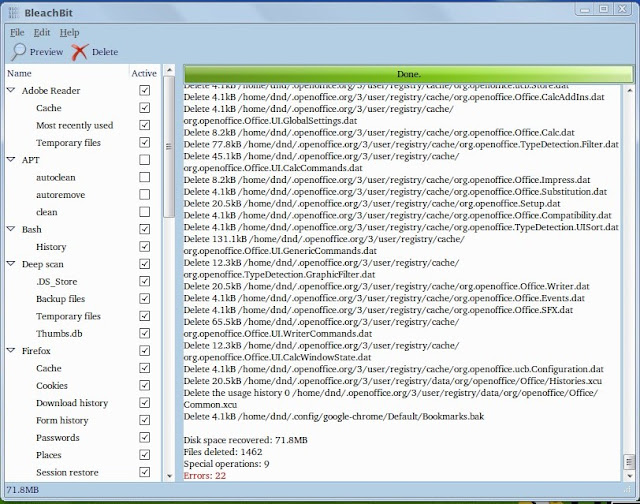Click the cleaner list scrollbar thumb
640x504 pixels.
169,147
